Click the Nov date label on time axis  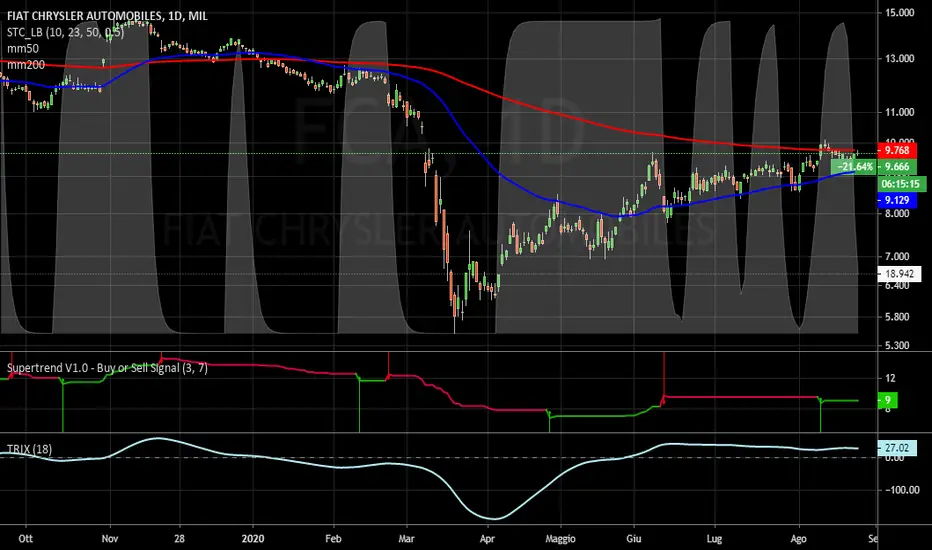[110, 539]
